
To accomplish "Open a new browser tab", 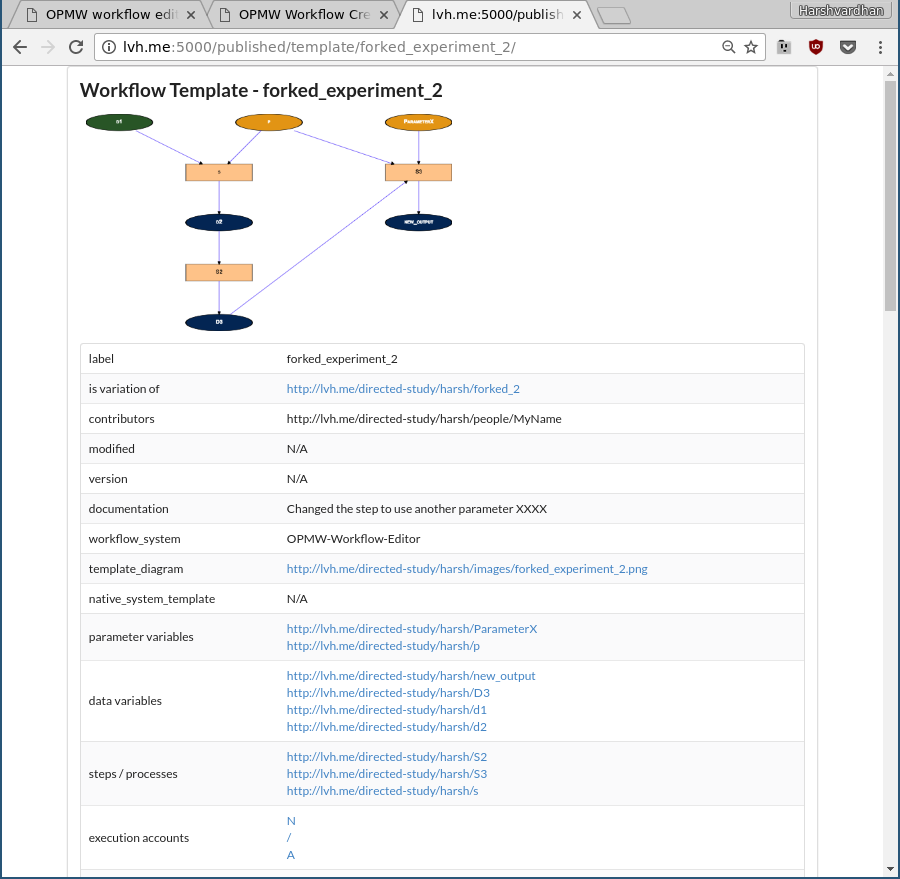I will [x=614, y=16].
